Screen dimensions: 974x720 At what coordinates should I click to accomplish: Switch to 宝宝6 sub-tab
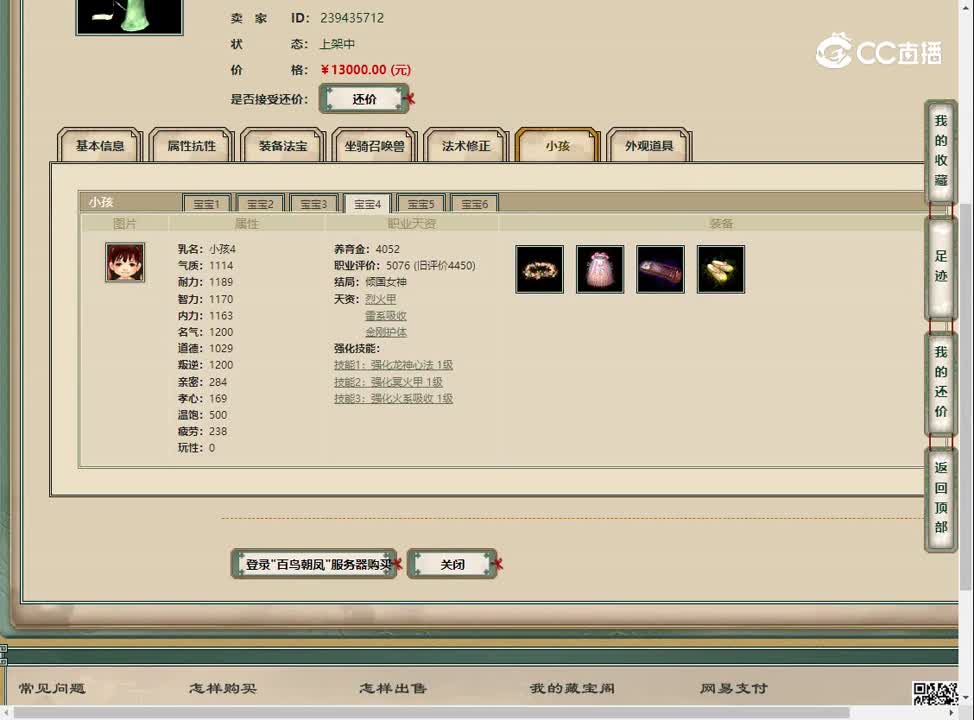coord(474,204)
